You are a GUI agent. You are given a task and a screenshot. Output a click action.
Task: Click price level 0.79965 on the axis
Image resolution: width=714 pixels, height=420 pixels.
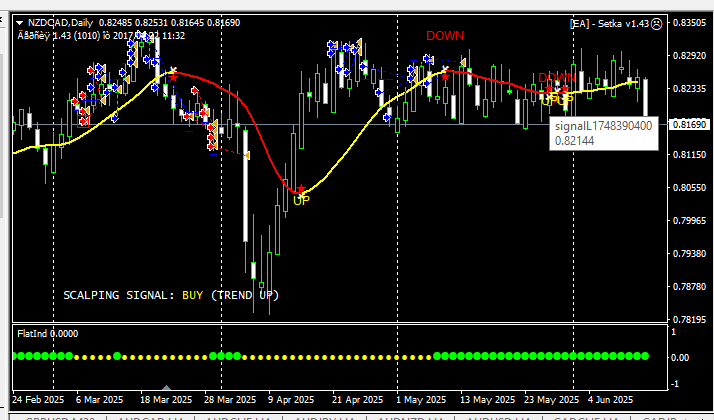coord(689,220)
